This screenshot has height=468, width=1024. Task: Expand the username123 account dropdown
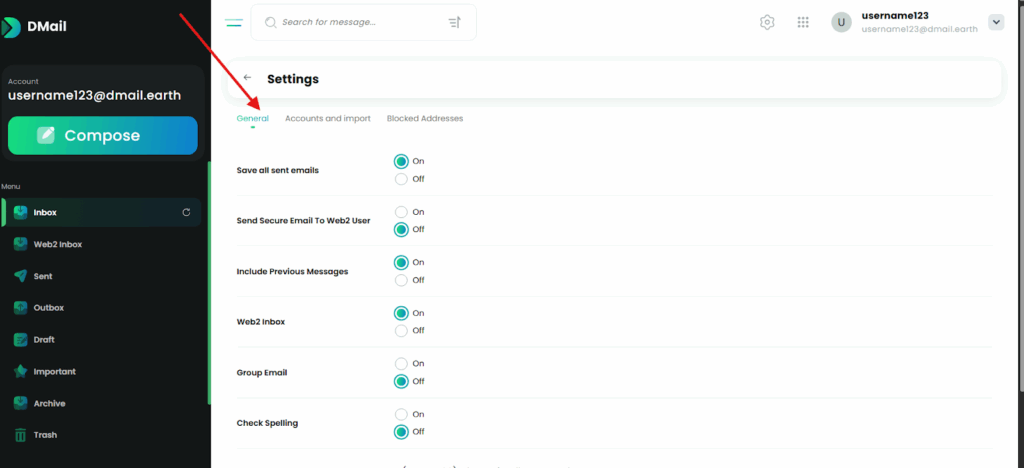click(x=995, y=22)
